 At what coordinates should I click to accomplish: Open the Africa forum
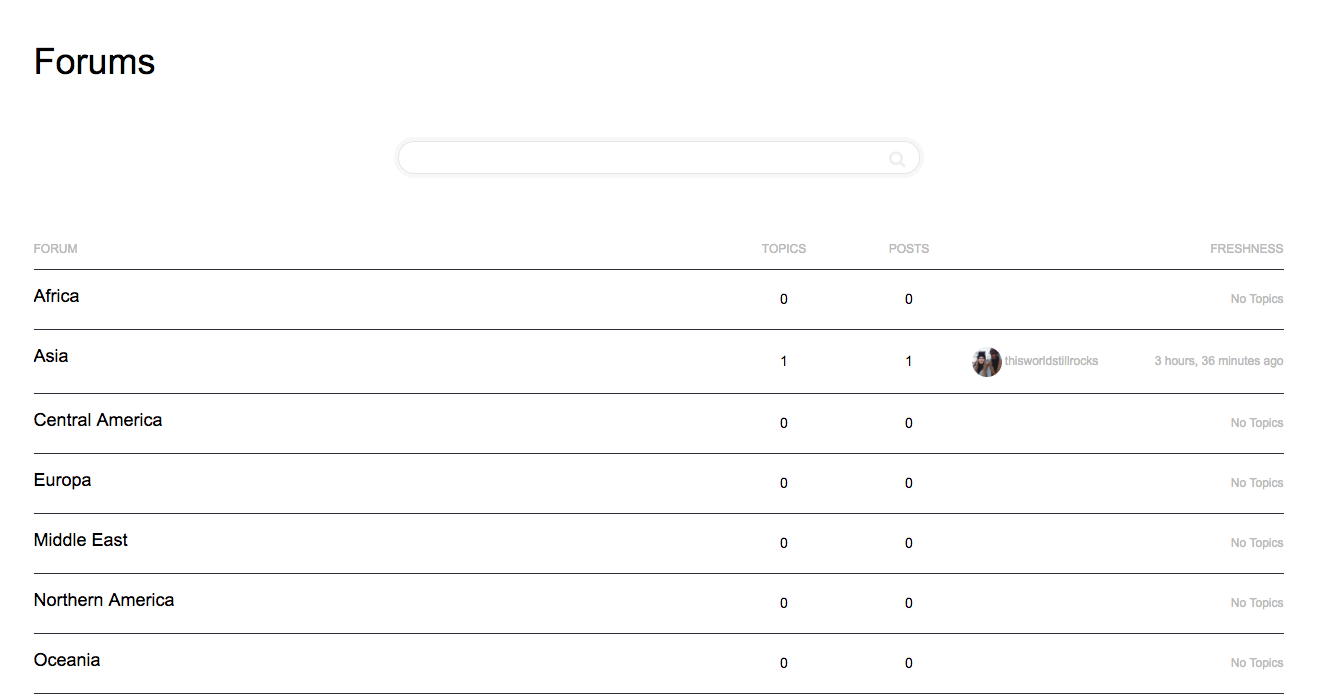point(56,296)
